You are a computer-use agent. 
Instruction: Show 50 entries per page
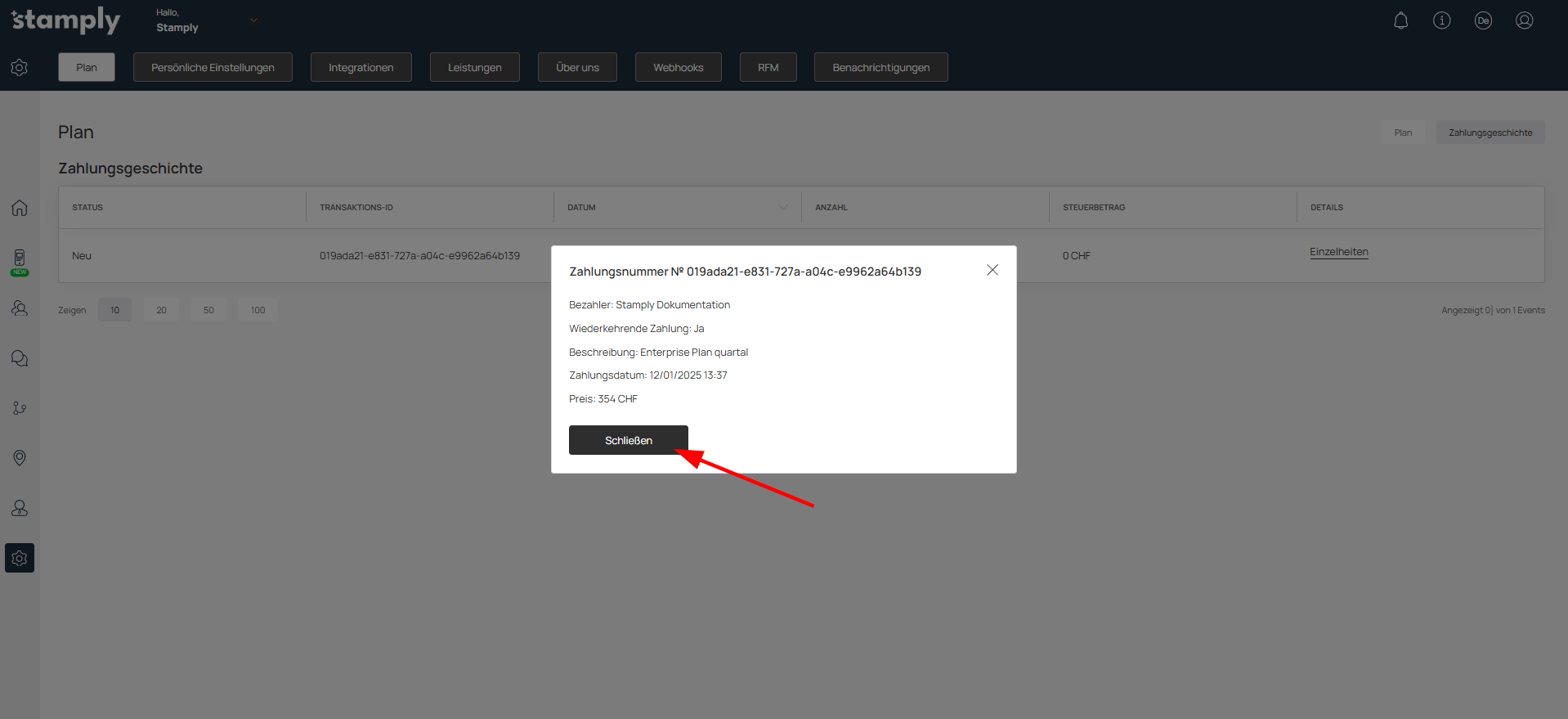coord(208,310)
